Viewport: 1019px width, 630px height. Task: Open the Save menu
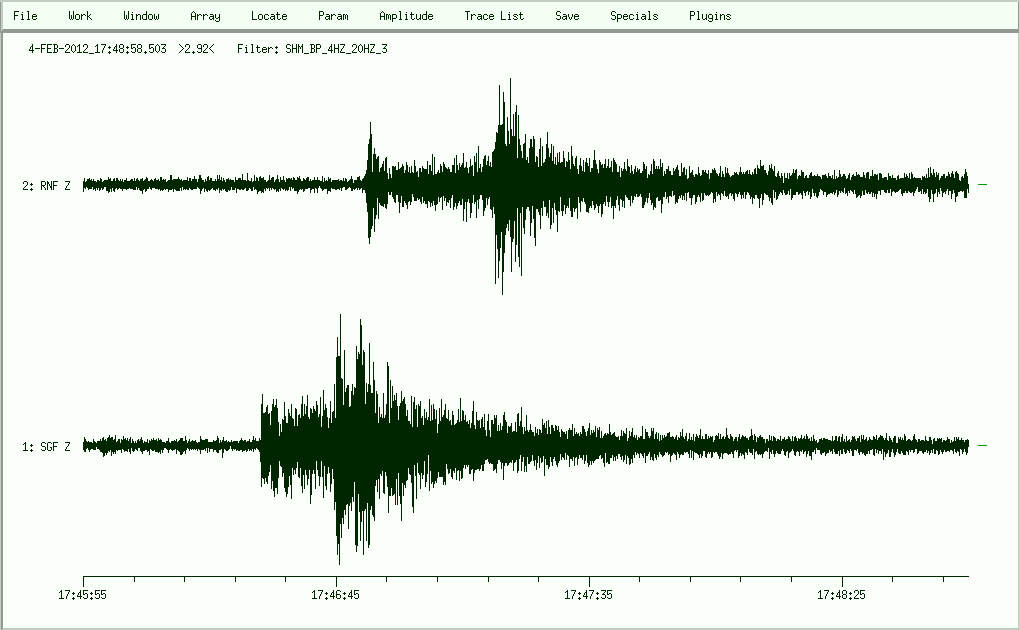tap(567, 16)
